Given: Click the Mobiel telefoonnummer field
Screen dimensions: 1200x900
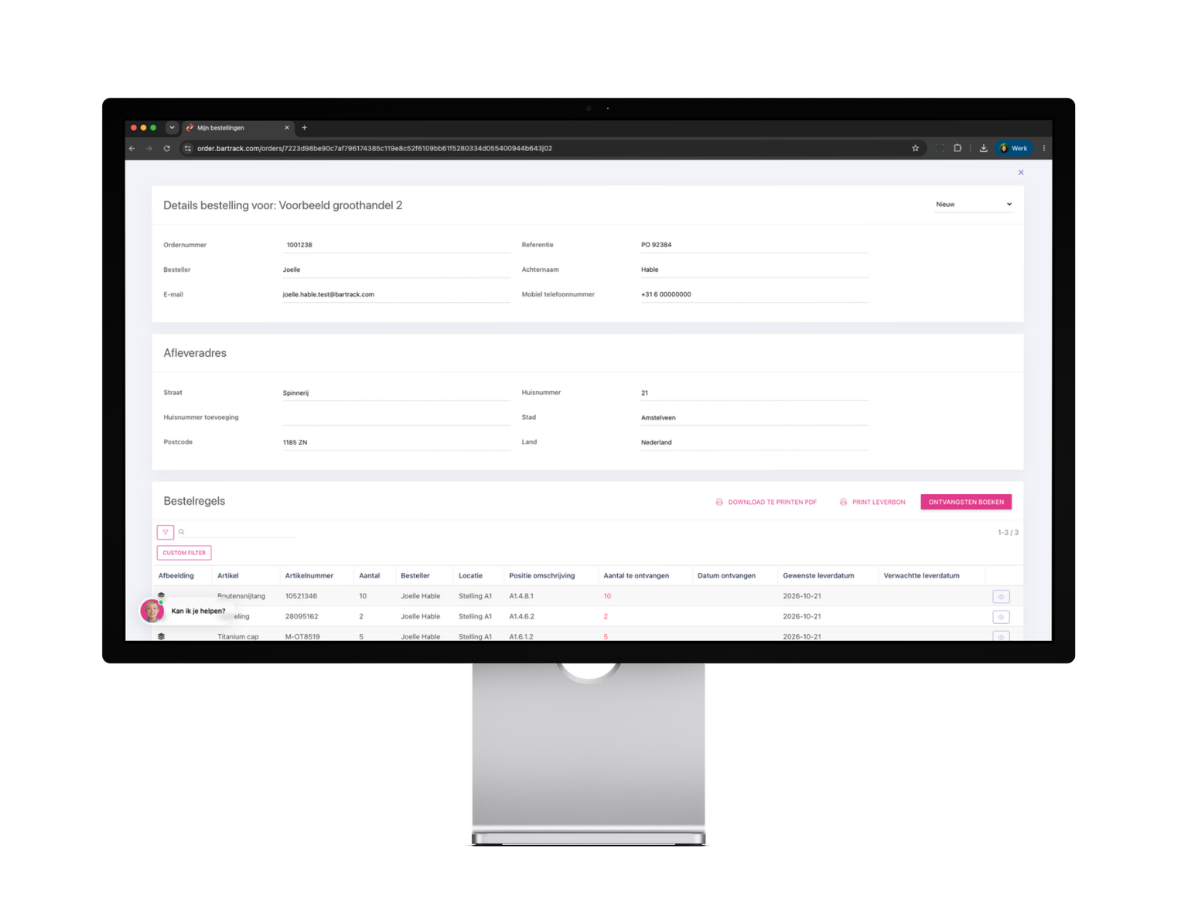Looking at the screenshot, I should pos(754,295).
